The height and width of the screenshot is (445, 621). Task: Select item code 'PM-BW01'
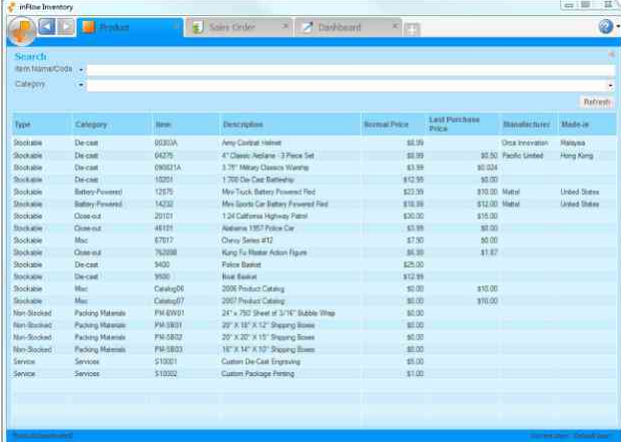pos(169,313)
